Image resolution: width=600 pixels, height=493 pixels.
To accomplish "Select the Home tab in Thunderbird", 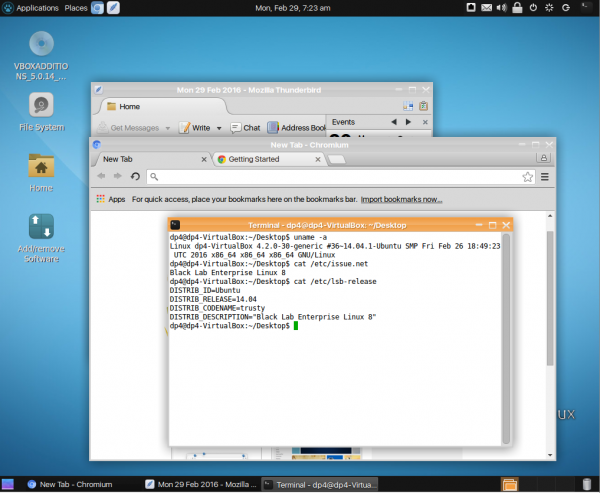I will click(161, 106).
